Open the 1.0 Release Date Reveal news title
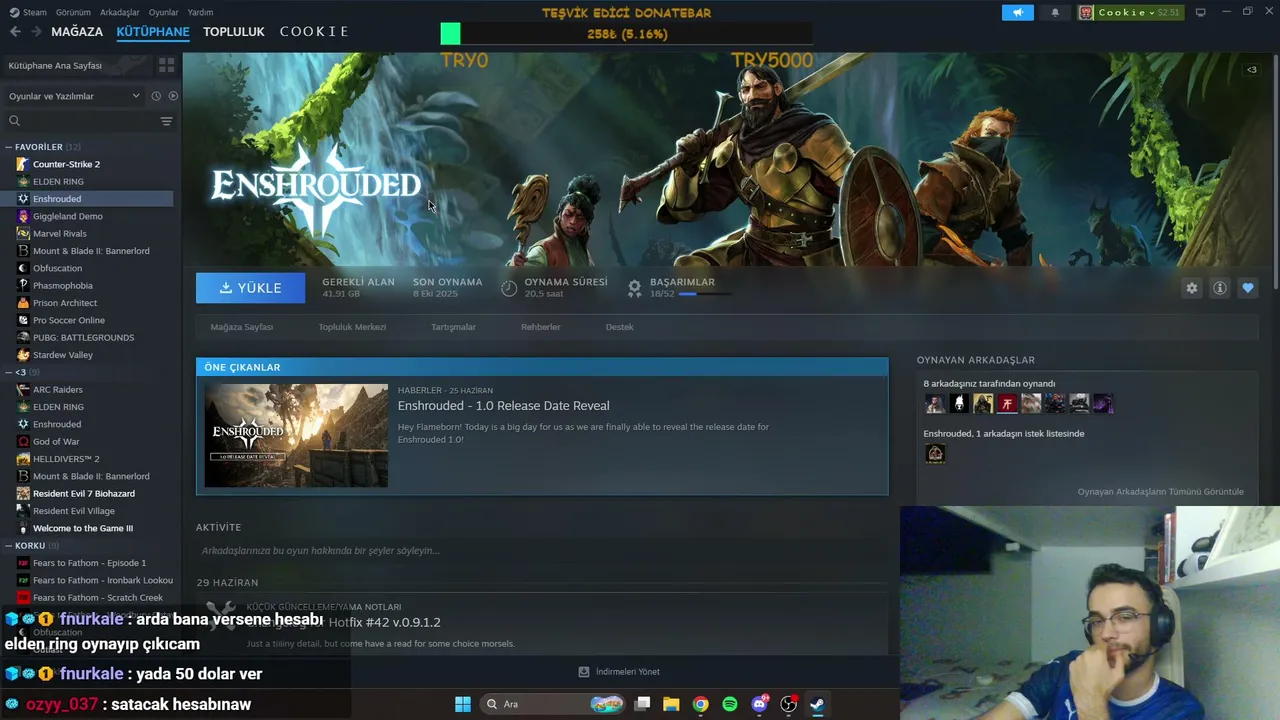Screen dimensions: 1280x720 504,406
